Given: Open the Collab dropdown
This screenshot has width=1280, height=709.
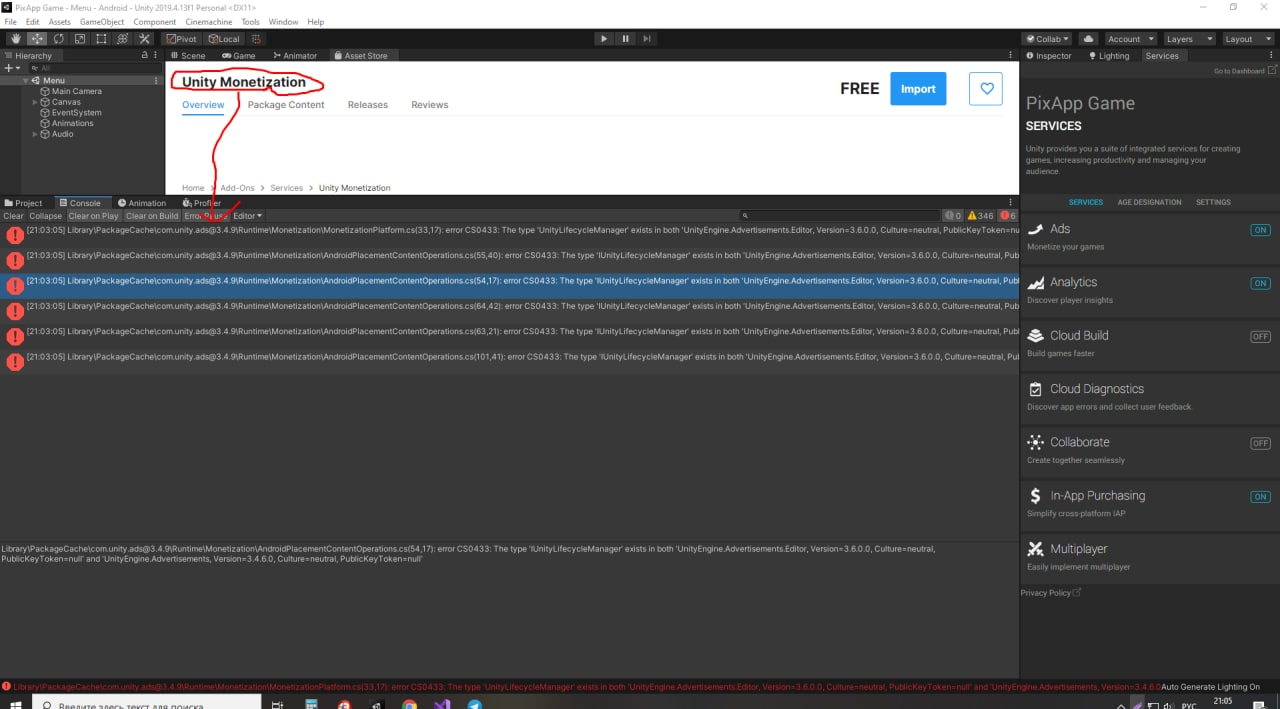Looking at the screenshot, I should click(x=1047, y=39).
